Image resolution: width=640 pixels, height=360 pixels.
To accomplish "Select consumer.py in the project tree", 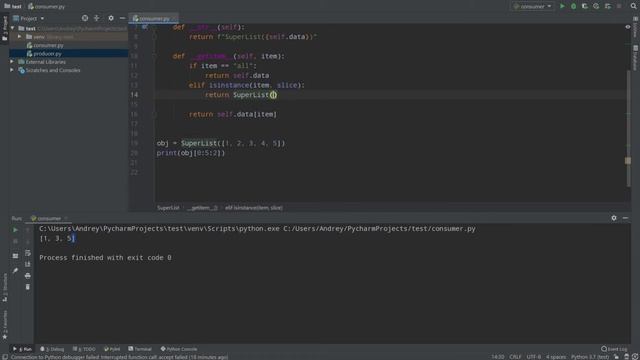I will pos(48,45).
